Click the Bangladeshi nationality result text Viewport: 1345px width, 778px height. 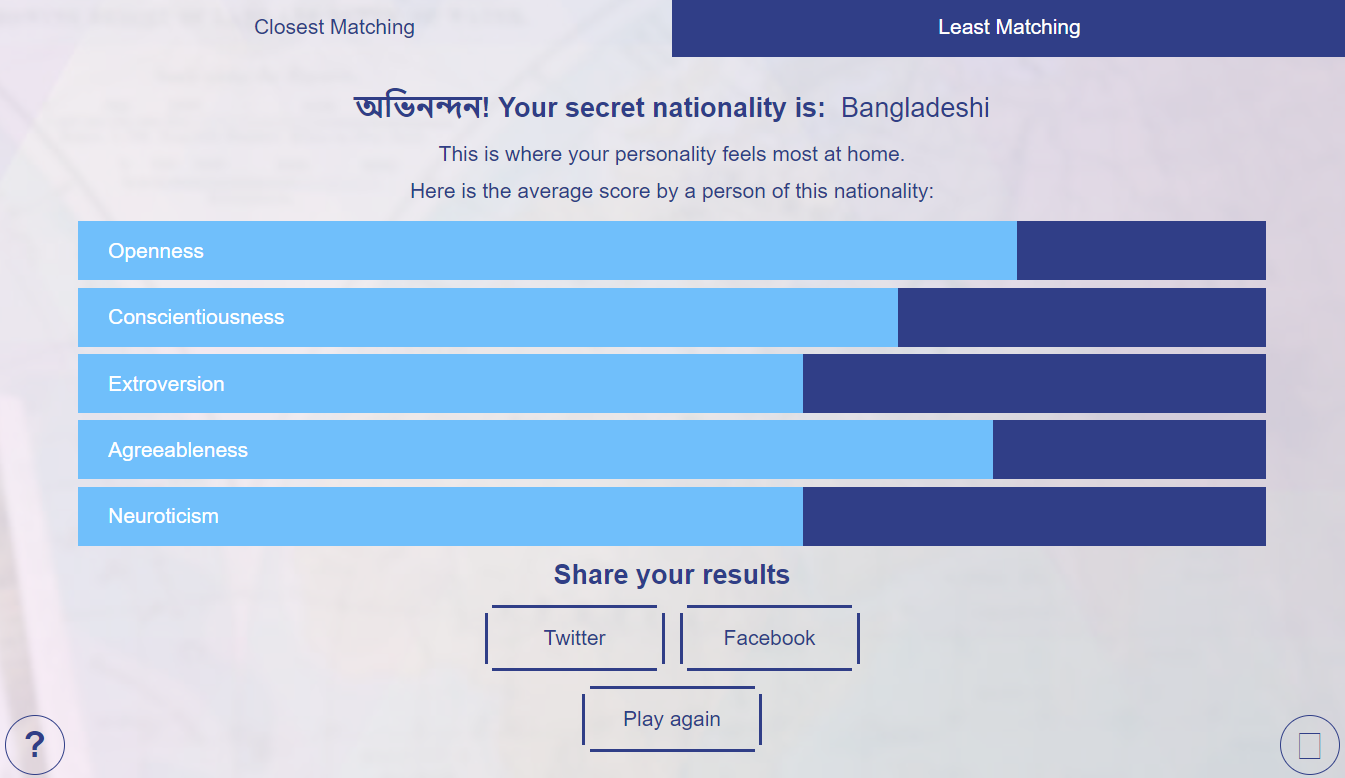[x=915, y=108]
